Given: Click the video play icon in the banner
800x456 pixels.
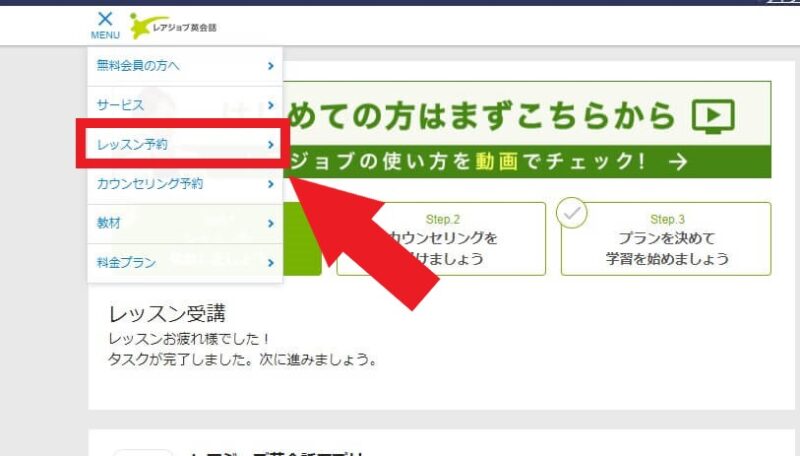Looking at the screenshot, I should coord(712,117).
